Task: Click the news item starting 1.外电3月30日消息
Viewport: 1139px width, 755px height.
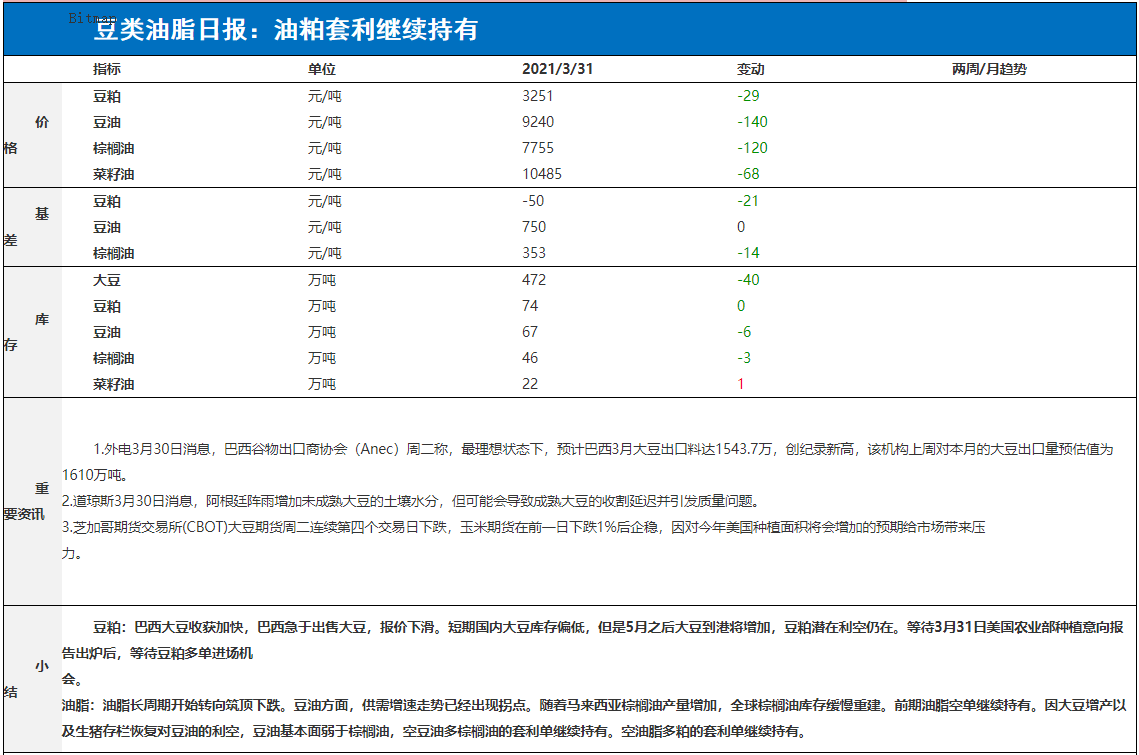Action: pyautogui.click(x=587, y=462)
